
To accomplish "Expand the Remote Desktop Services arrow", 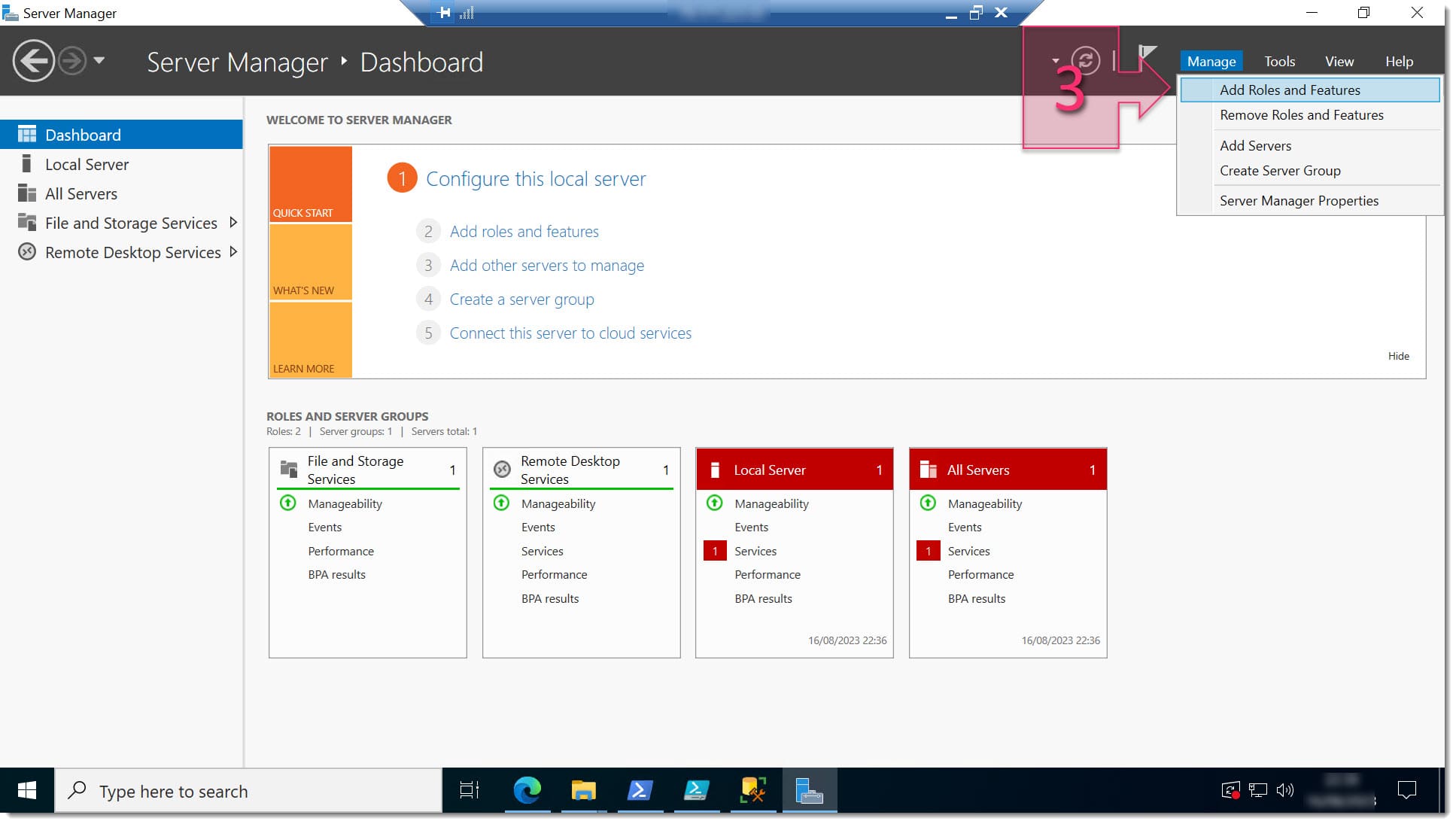I will (x=233, y=251).
